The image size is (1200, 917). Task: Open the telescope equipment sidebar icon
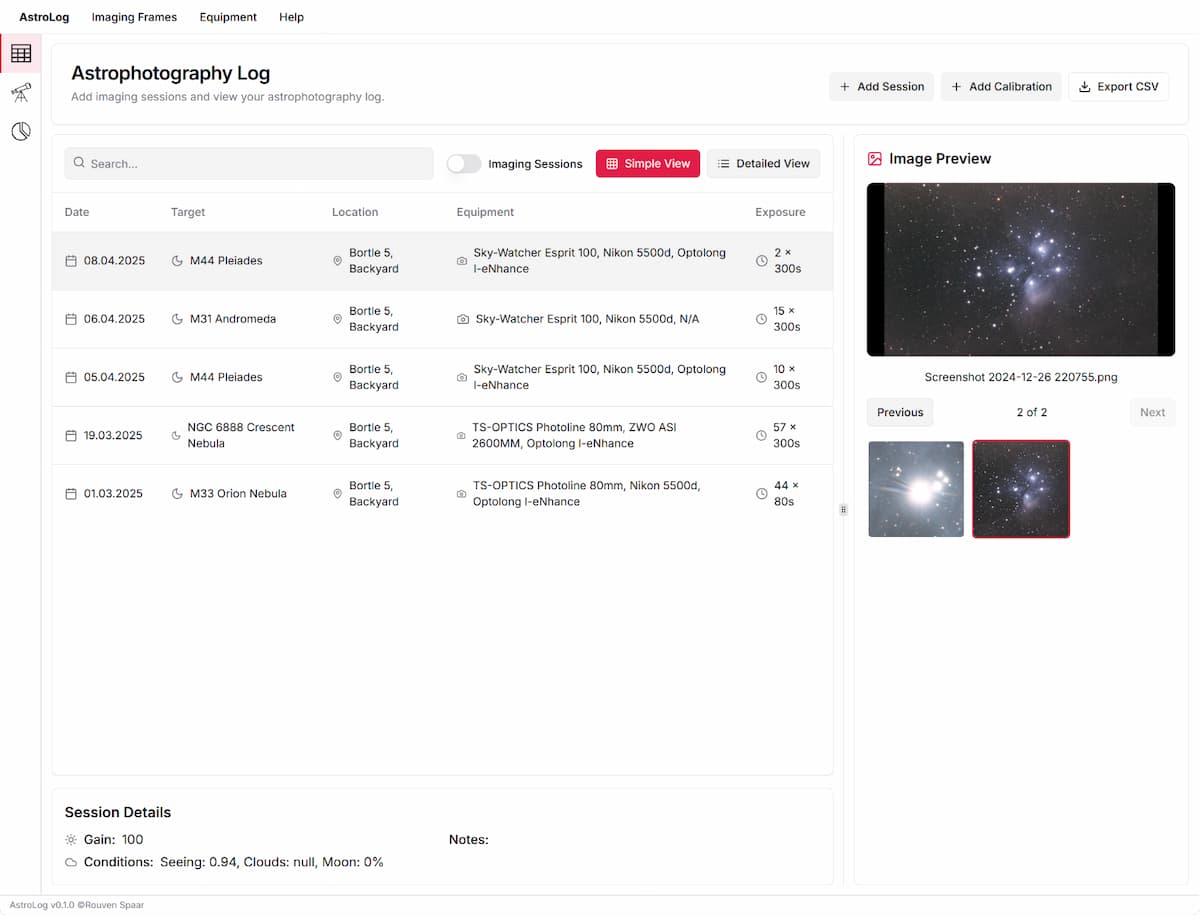point(21,93)
